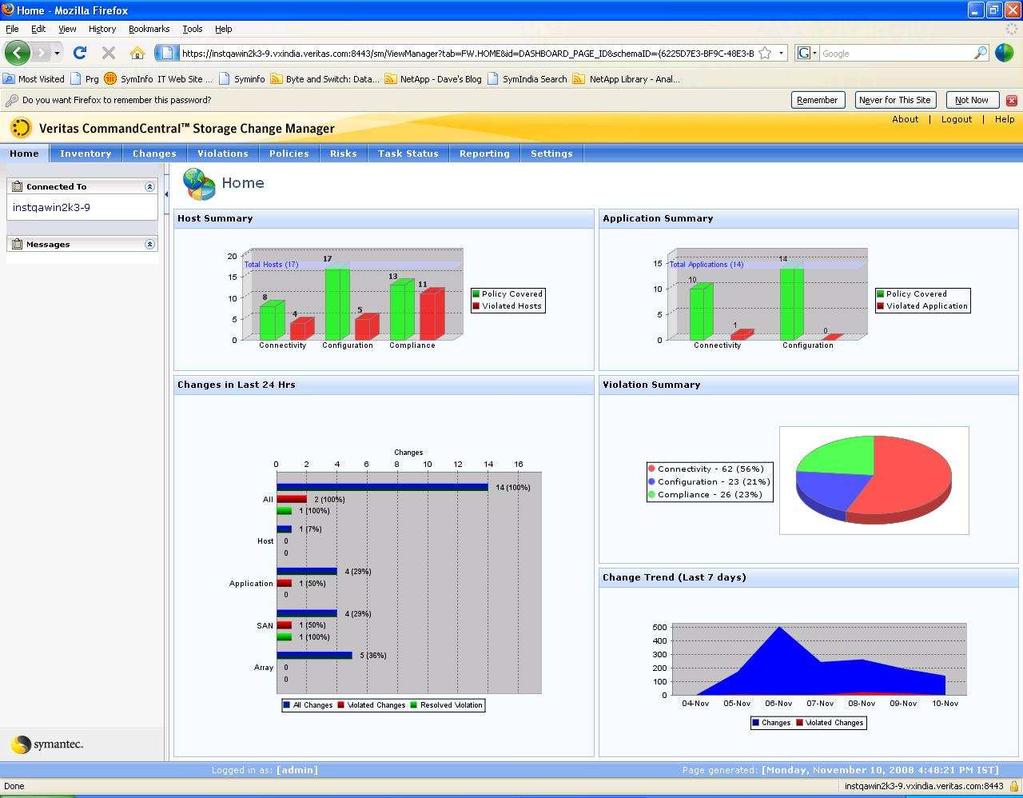Click the Connected To panel clipboard icon
Screen dimensions: 1023x798
tap(17, 187)
